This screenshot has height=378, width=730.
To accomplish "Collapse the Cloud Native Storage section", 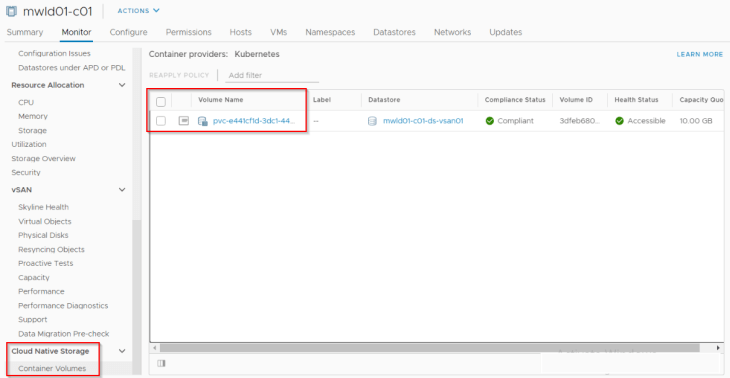I will click(x=122, y=351).
